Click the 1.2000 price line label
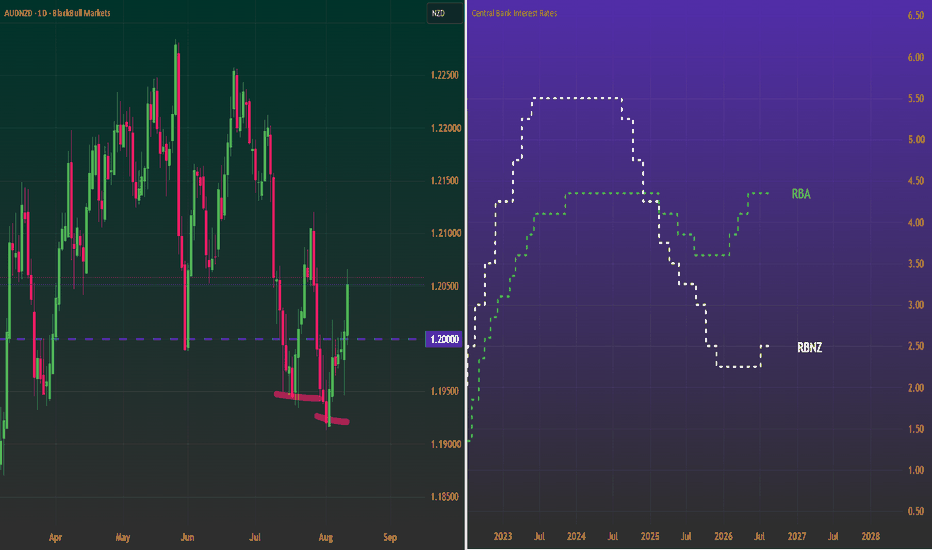Screen dimensions: 932x550 pyautogui.click(x=445, y=339)
